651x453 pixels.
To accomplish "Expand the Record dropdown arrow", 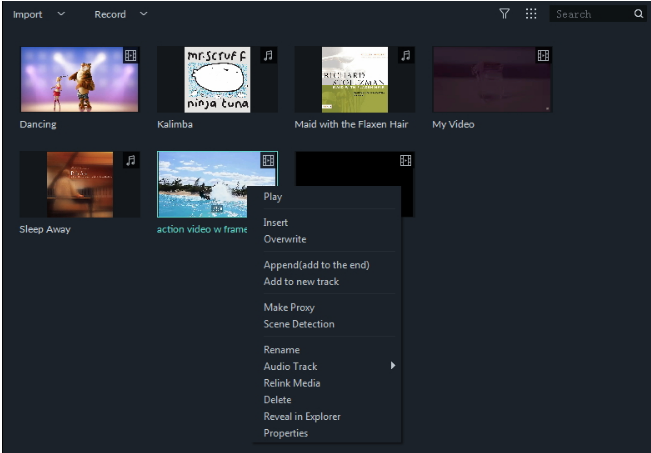I will pos(144,14).
